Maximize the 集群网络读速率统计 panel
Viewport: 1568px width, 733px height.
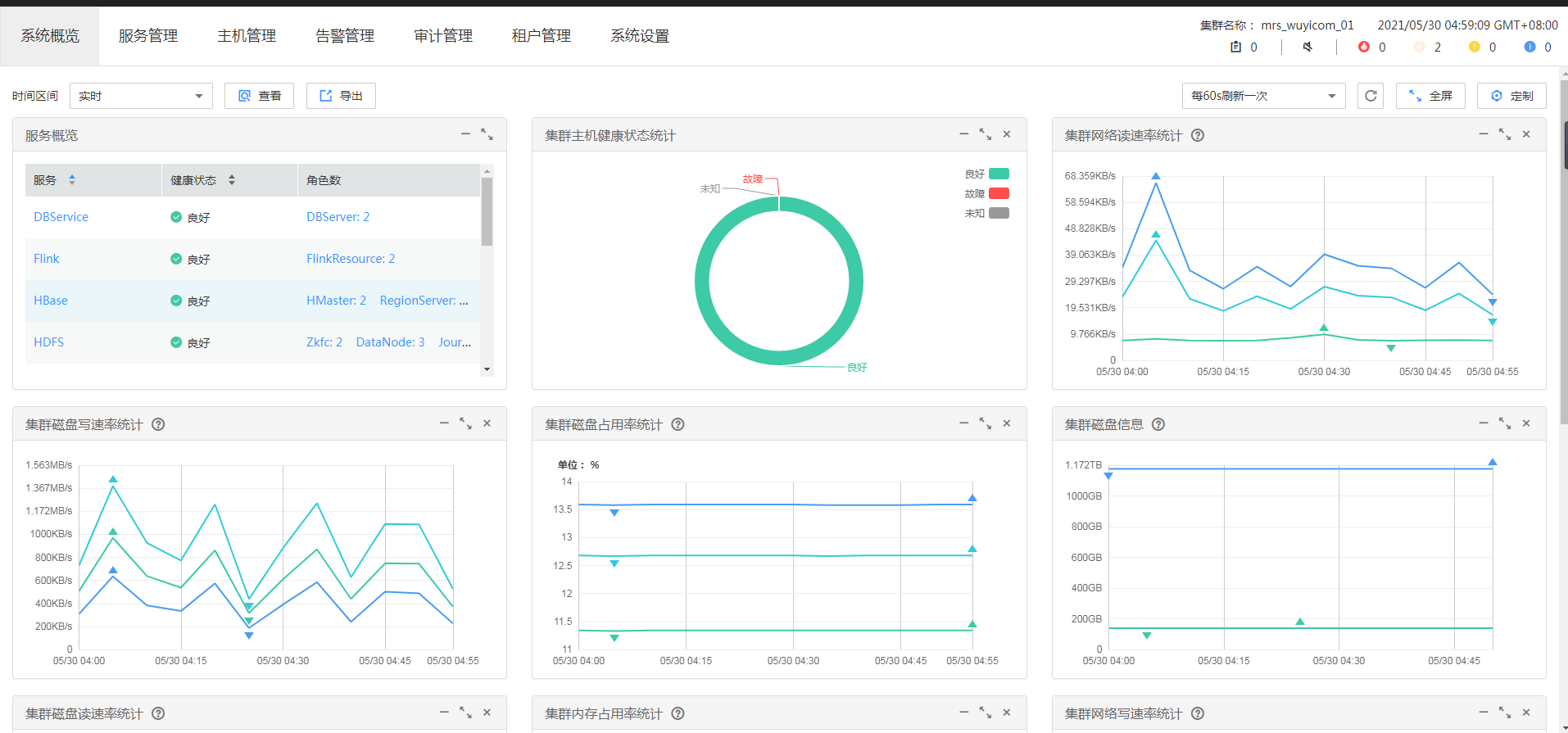(x=1505, y=134)
